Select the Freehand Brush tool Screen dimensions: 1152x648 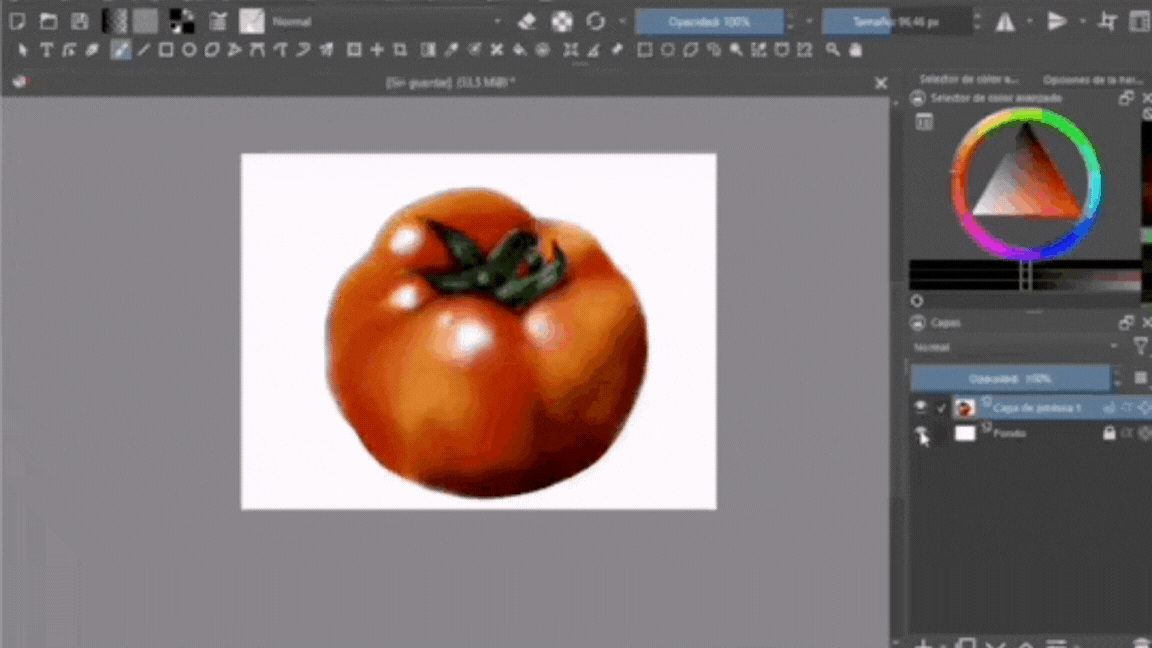(x=121, y=50)
